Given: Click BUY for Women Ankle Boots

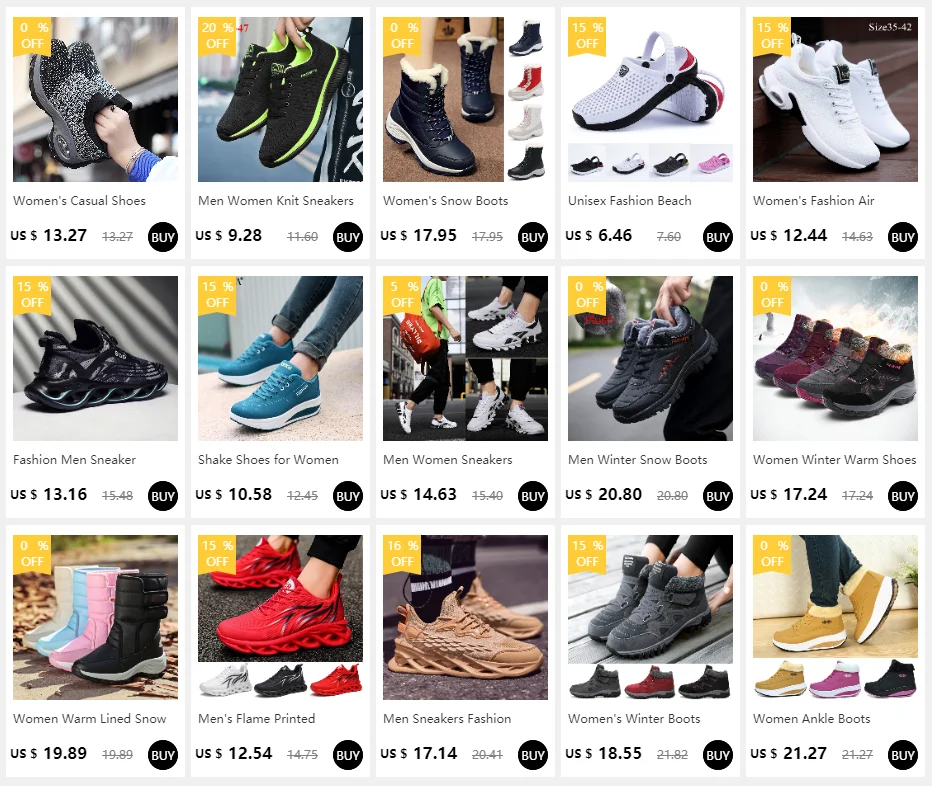Looking at the screenshot, I should tap(902, 755).
